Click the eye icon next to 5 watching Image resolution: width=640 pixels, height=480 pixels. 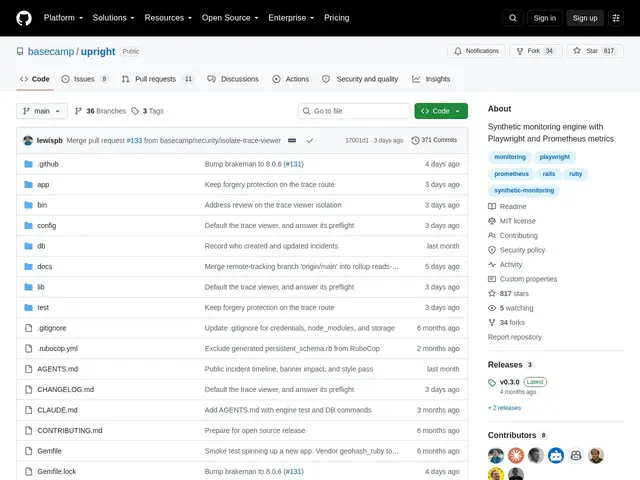click(x=492, y=308)
